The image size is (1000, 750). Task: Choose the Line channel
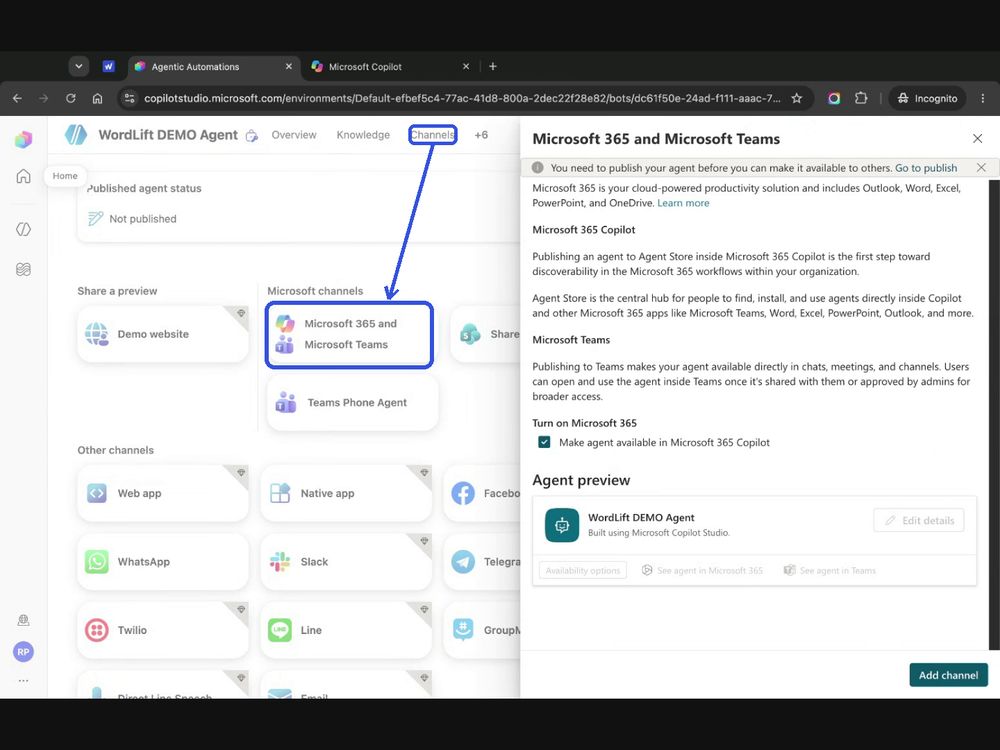[346, 630]
